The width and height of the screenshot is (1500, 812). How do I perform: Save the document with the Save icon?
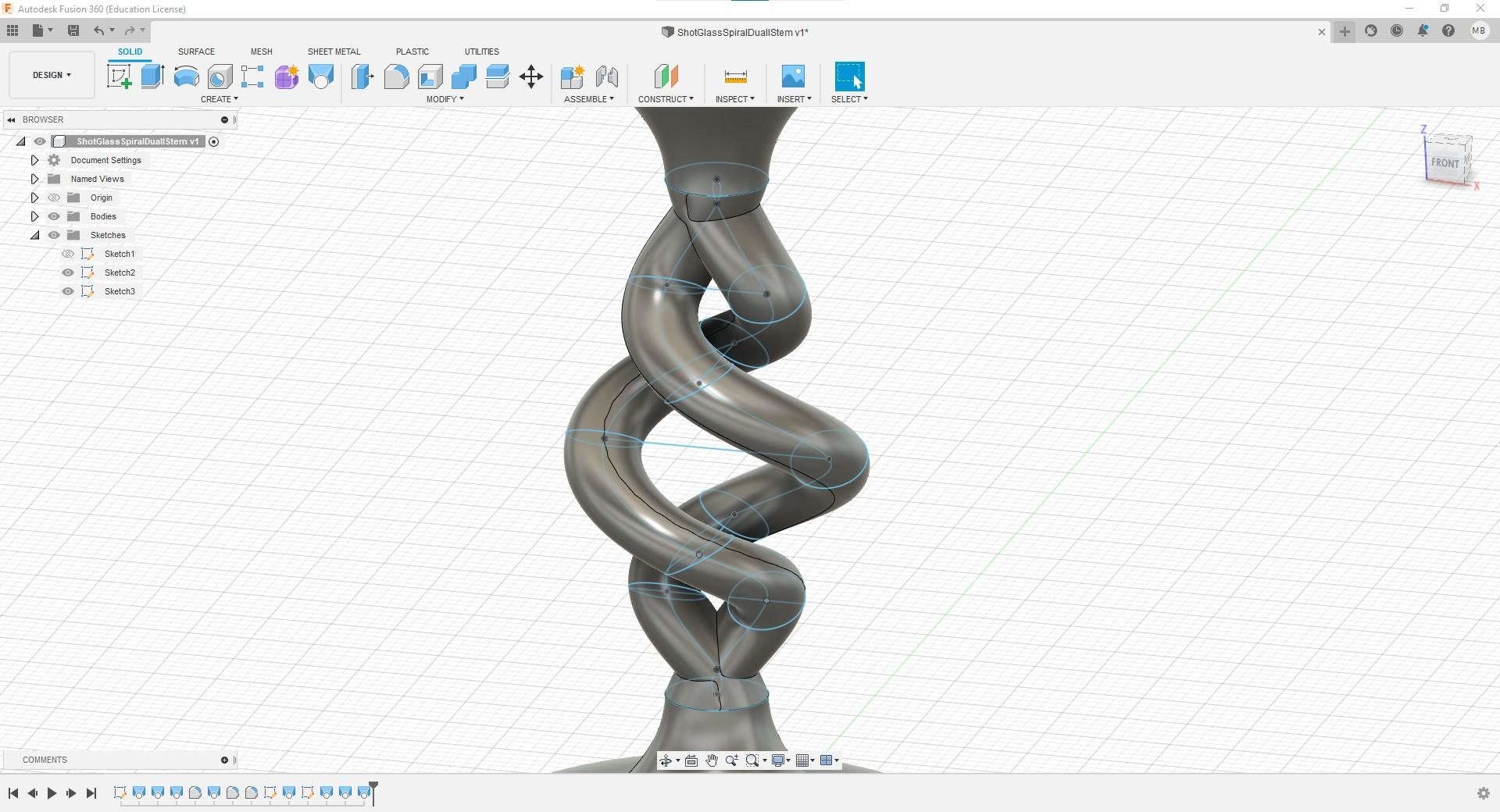(x=73, y=30)
